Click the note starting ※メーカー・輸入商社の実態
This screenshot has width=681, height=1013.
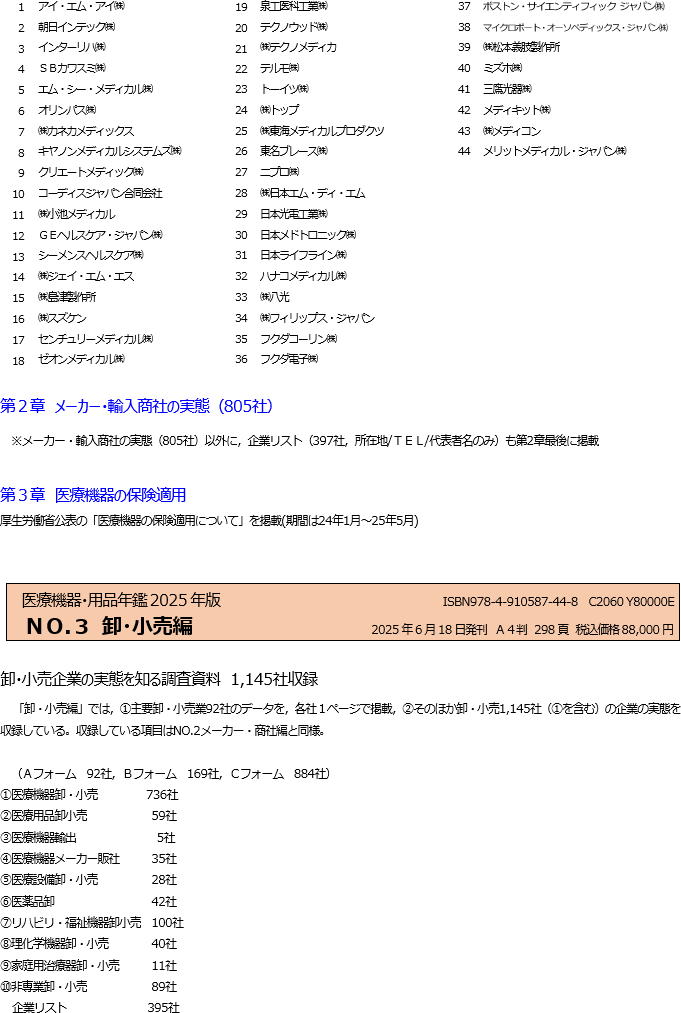(306, 441)
